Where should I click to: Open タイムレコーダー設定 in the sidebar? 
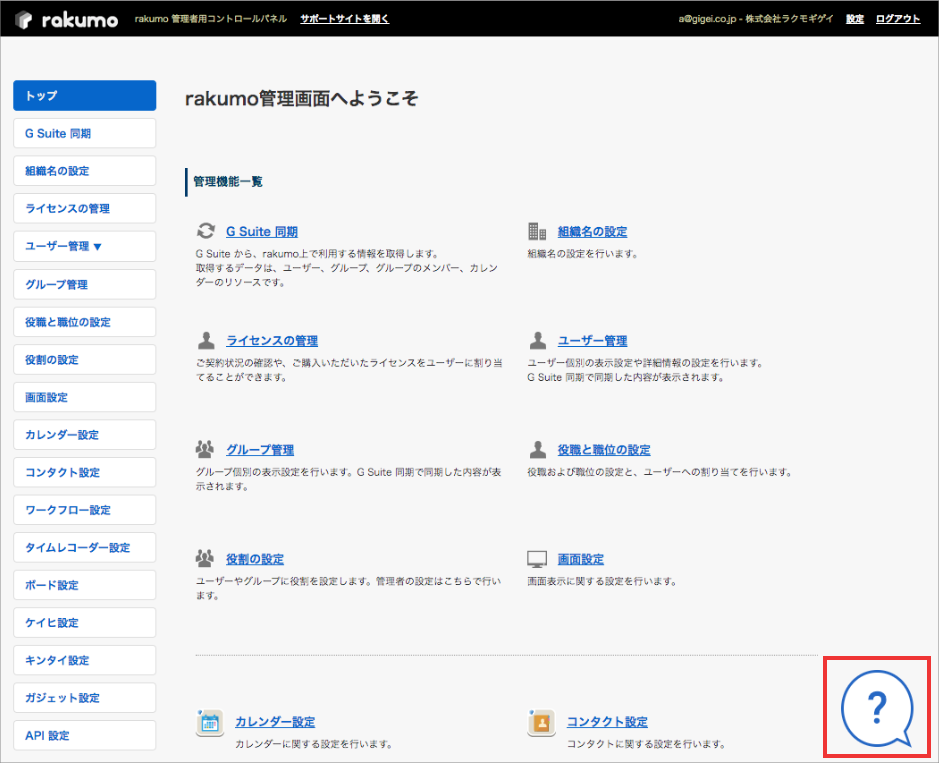tap(84, 547)
